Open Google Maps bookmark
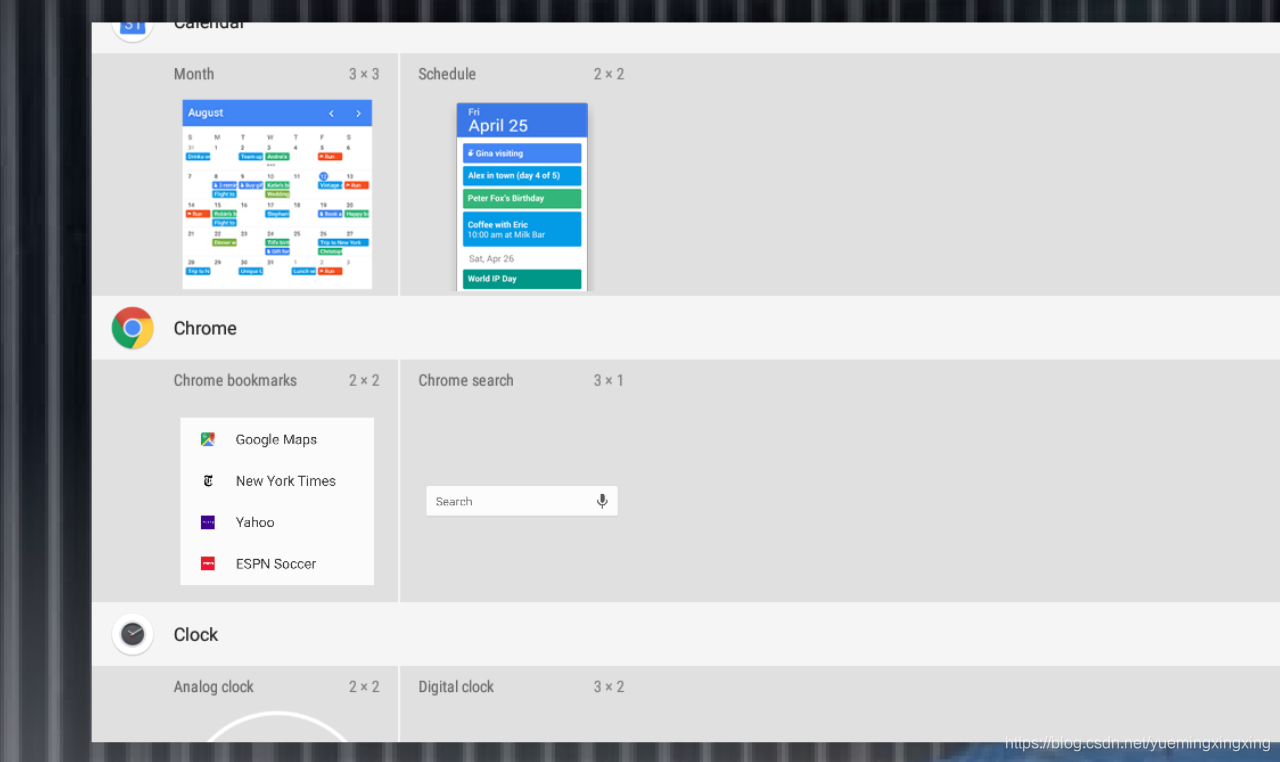Screen dimensions: 1280x762 [277, 439]
